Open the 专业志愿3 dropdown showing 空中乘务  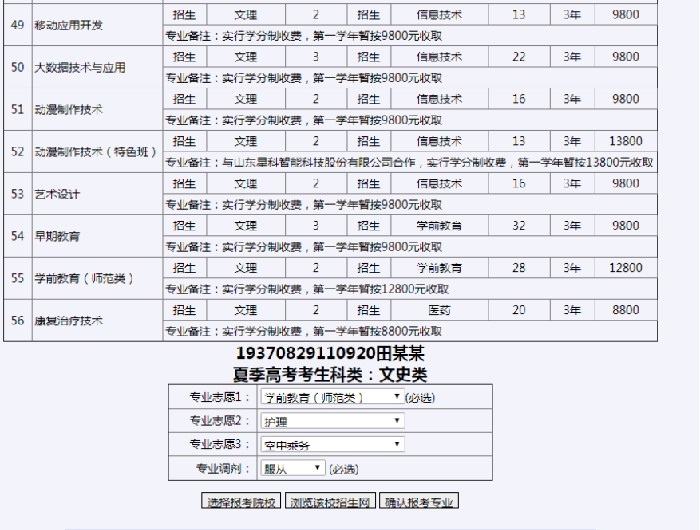click(x=330, y=445)
